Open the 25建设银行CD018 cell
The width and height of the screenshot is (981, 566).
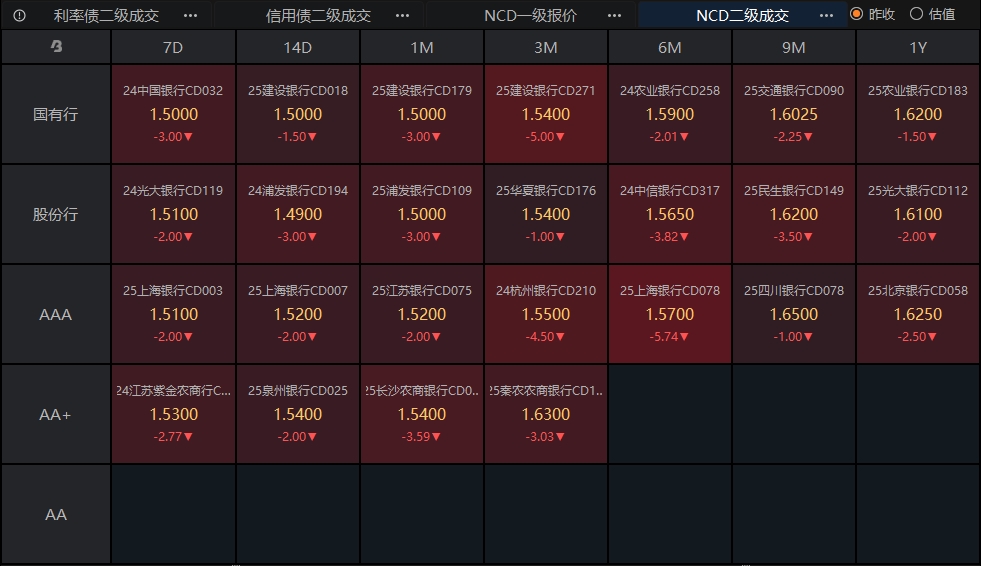298,114
